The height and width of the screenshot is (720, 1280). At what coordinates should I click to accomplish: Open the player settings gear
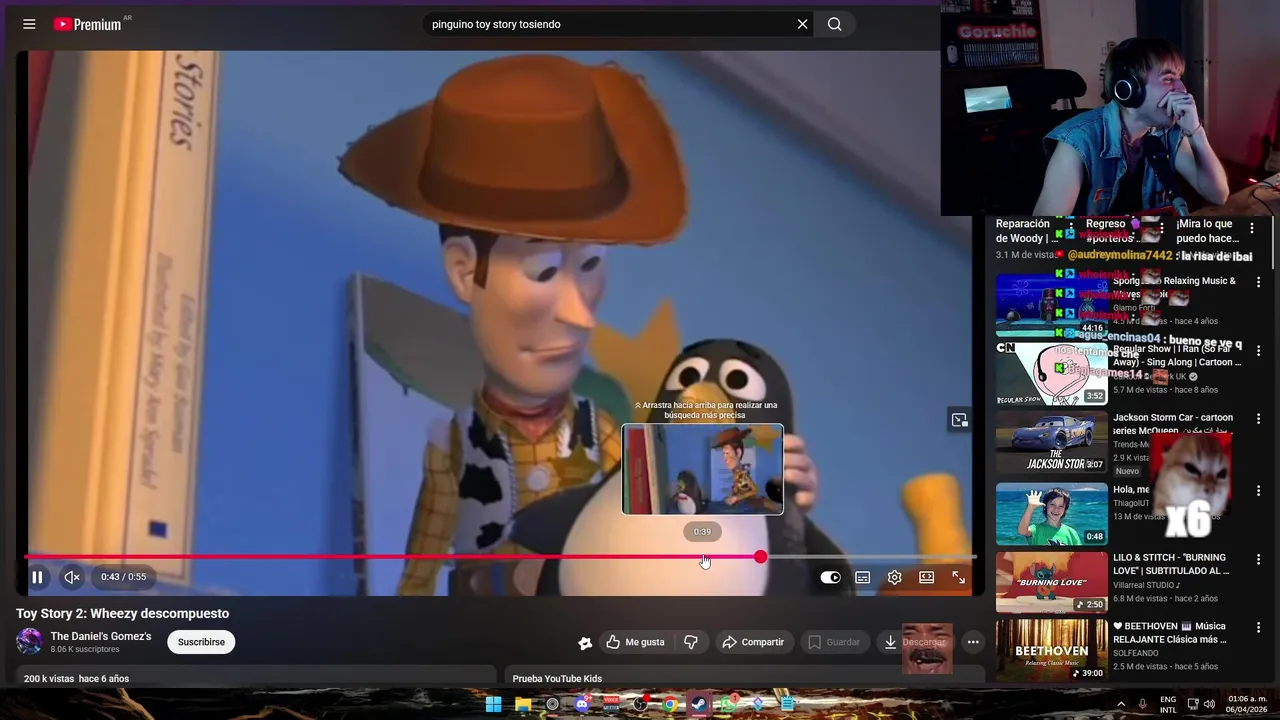tap(895, 577)
